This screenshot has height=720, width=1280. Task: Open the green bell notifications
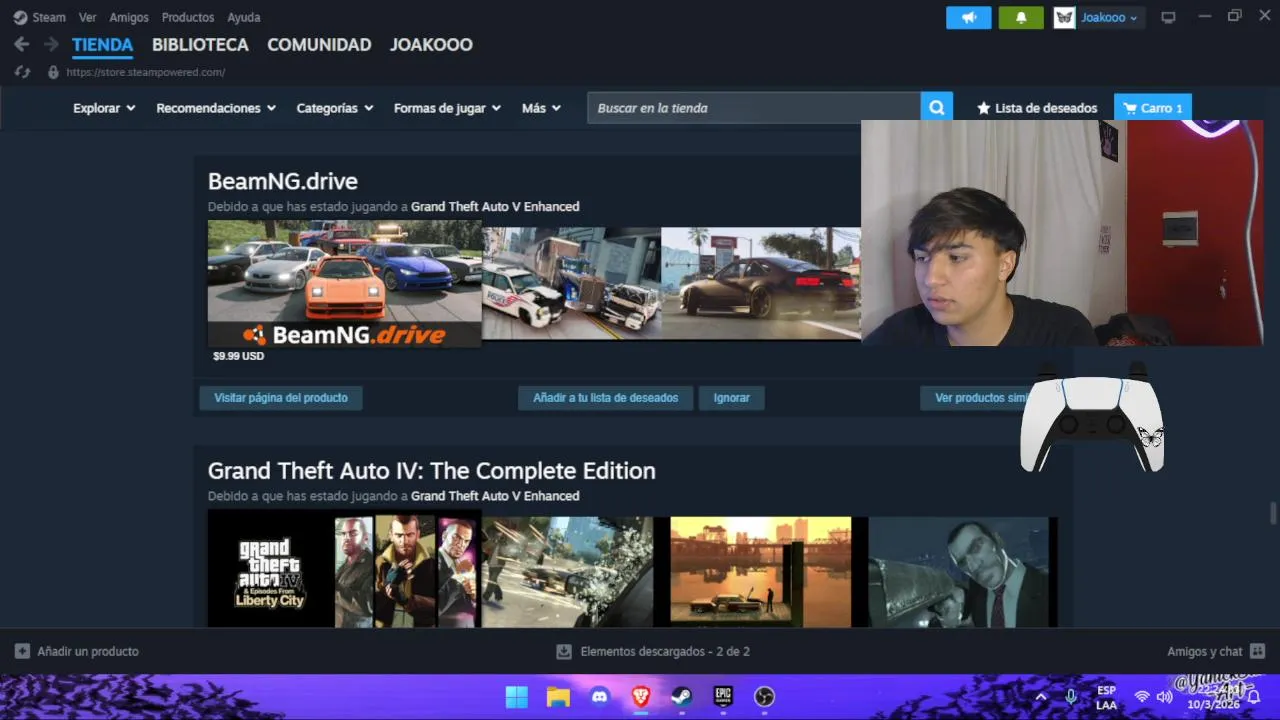[x=1021, y=18]
